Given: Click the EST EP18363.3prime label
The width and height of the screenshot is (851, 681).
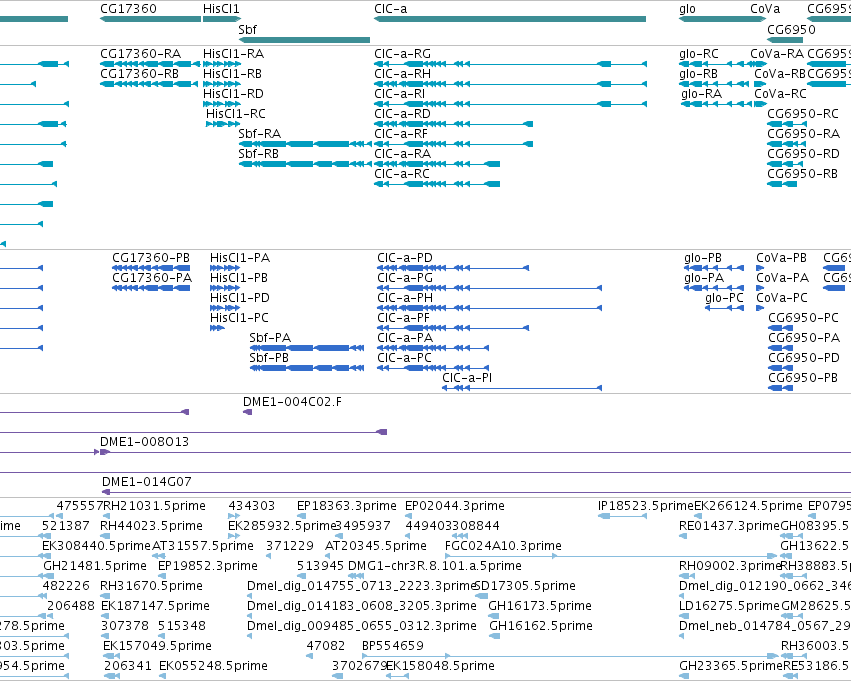Looking at the screenshot, I should (346, 506).
